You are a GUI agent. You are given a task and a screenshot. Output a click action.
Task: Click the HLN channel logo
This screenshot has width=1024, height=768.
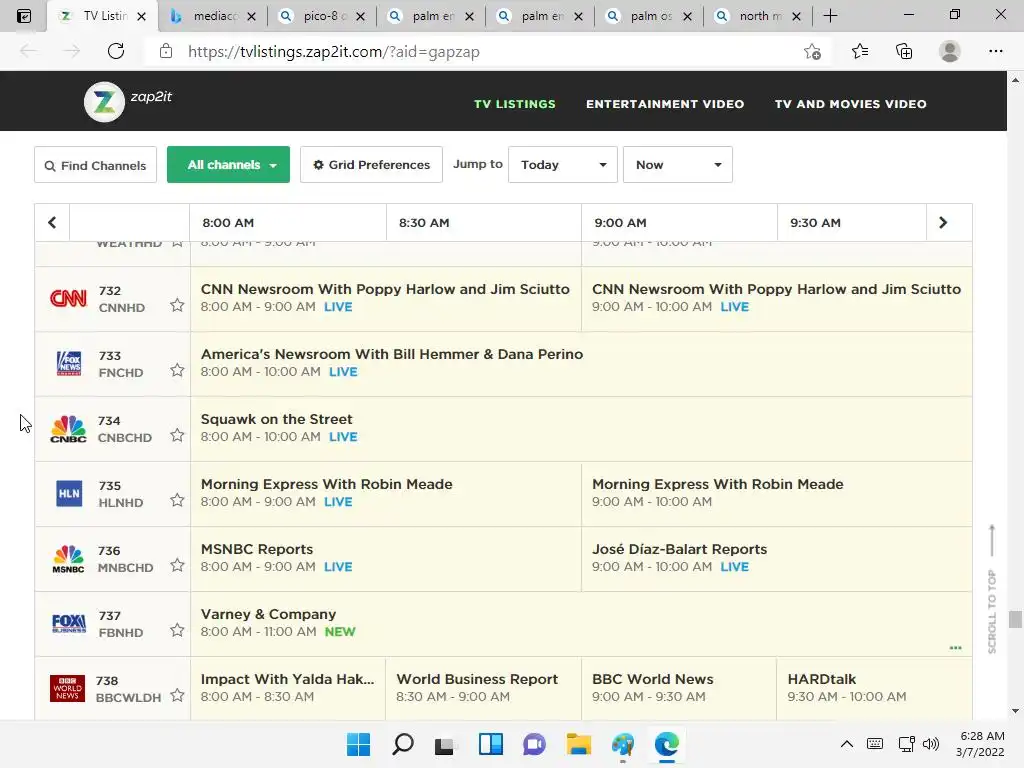coord(69,494)
